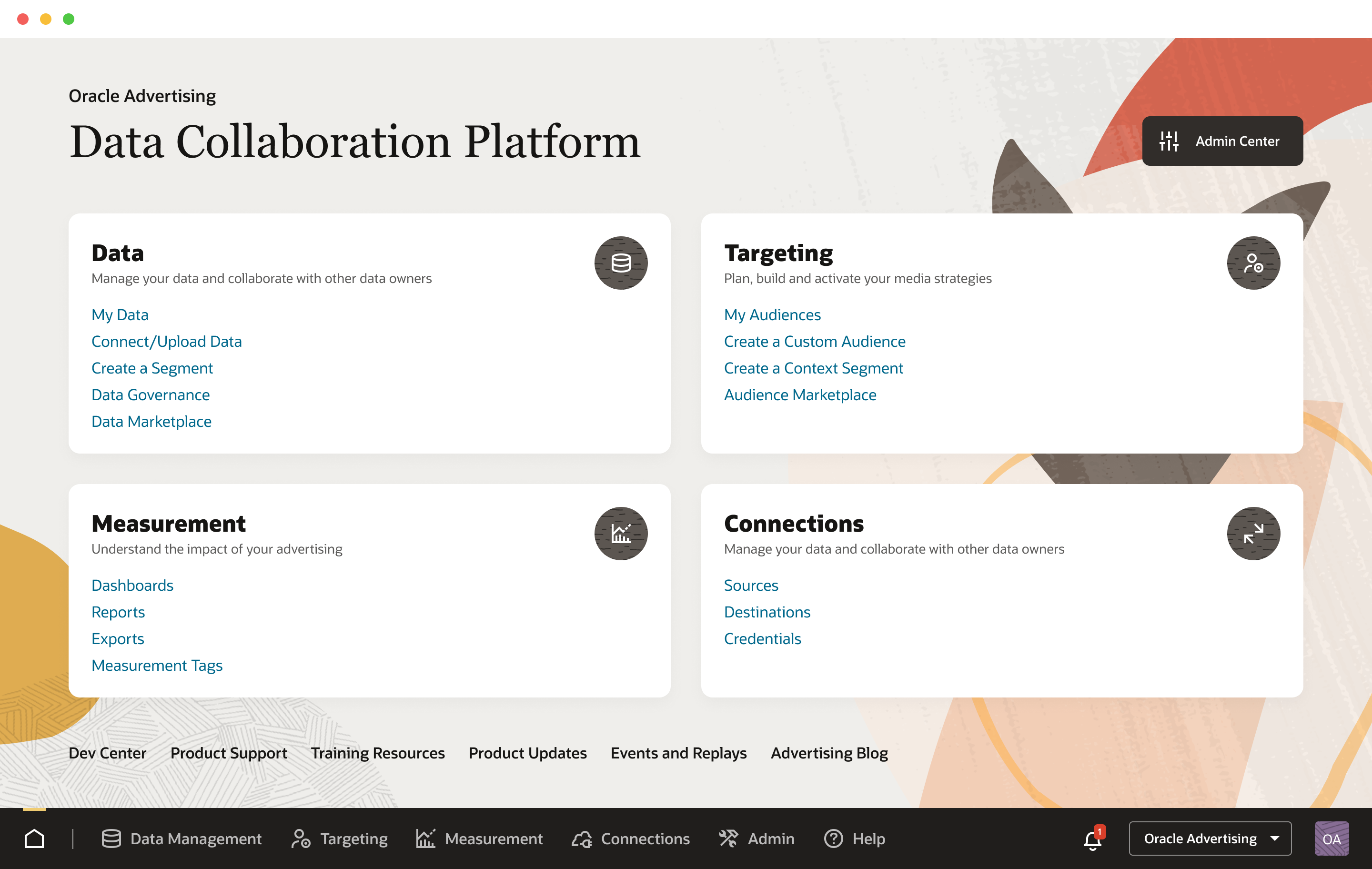Click the Home icon in bottom bar

34,838
